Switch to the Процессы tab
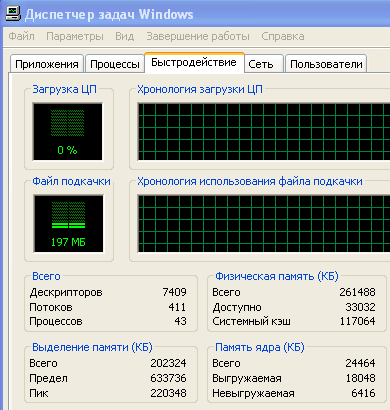 tap(115, 64)
